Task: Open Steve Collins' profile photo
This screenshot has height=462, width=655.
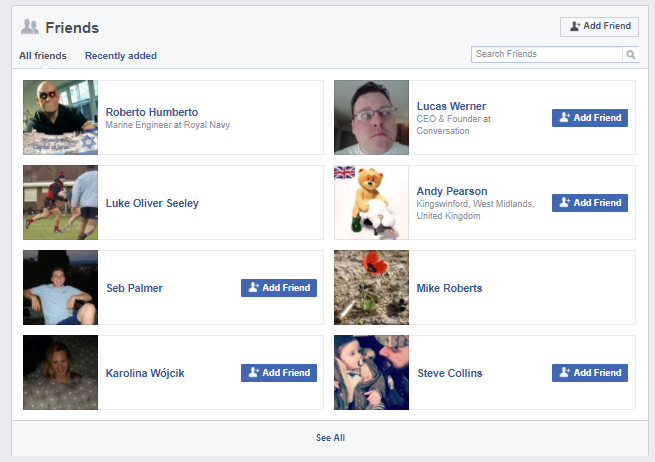Action: point(371,372)
